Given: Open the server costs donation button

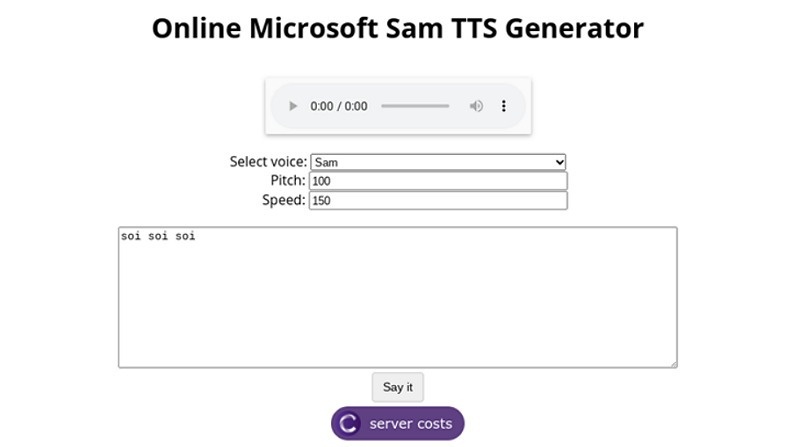Looking at the screenshot, I should click(x=397, y=424).
